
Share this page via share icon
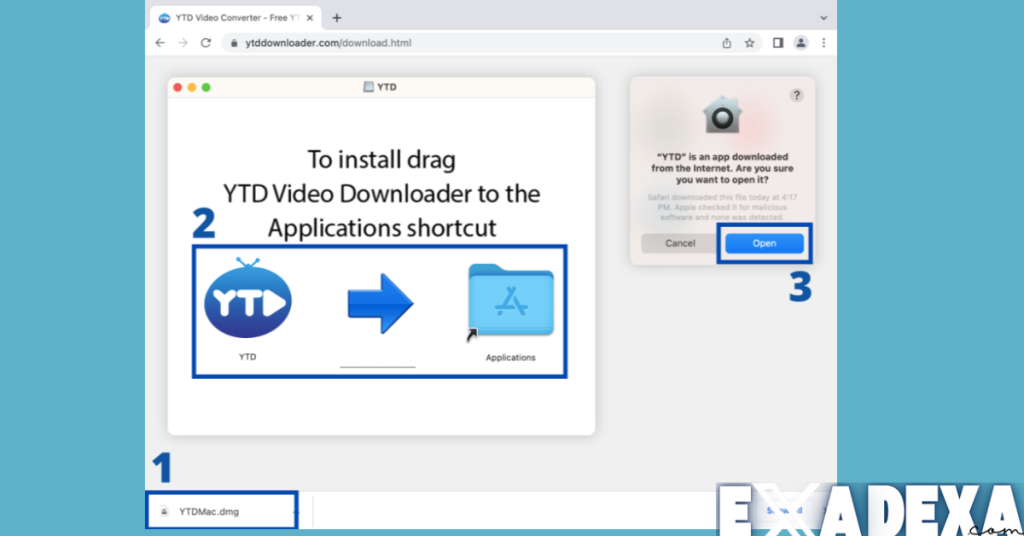click(x=726, y=43)
